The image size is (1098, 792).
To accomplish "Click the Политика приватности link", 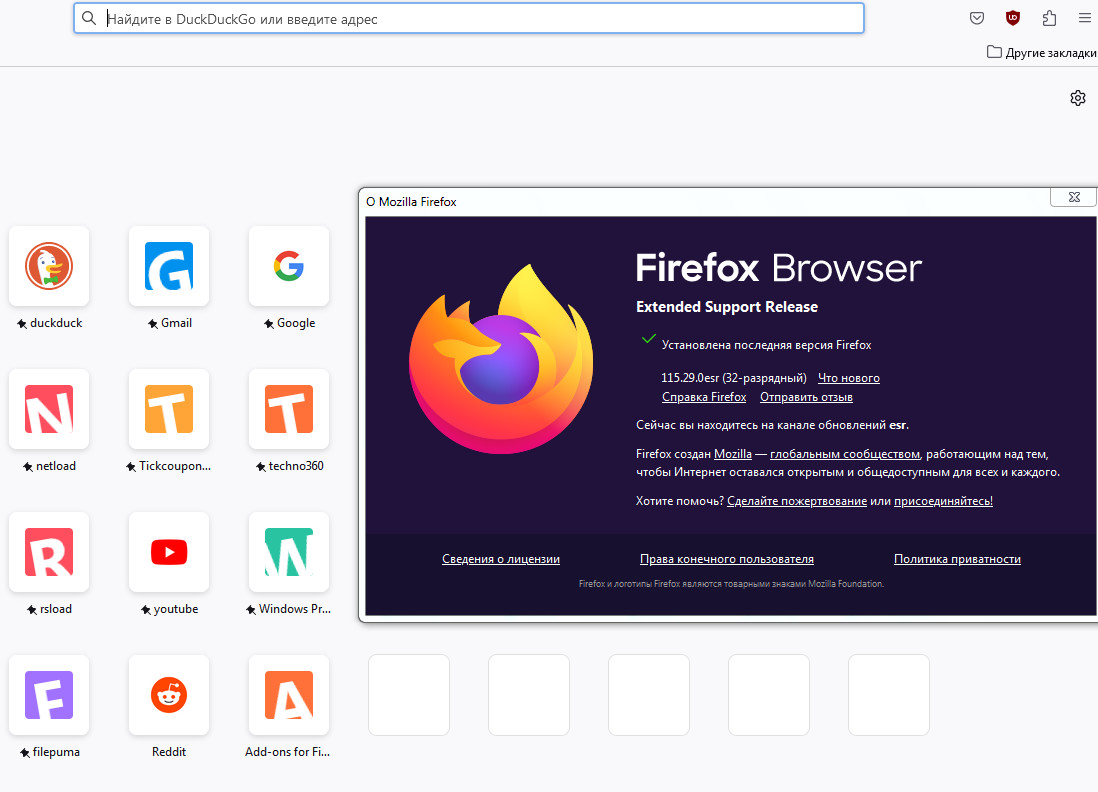I will tap(957, 559).
